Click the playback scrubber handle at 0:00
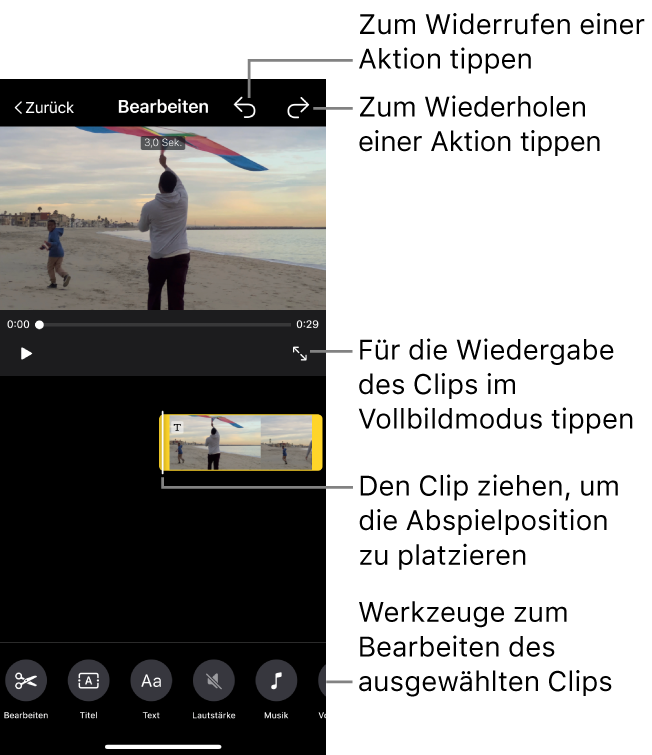This screenshot has width=652, height=755. tap(39, 325)
